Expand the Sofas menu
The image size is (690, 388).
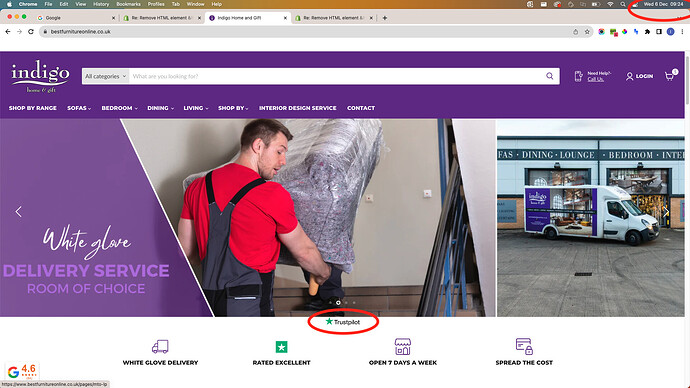(79, 108)
